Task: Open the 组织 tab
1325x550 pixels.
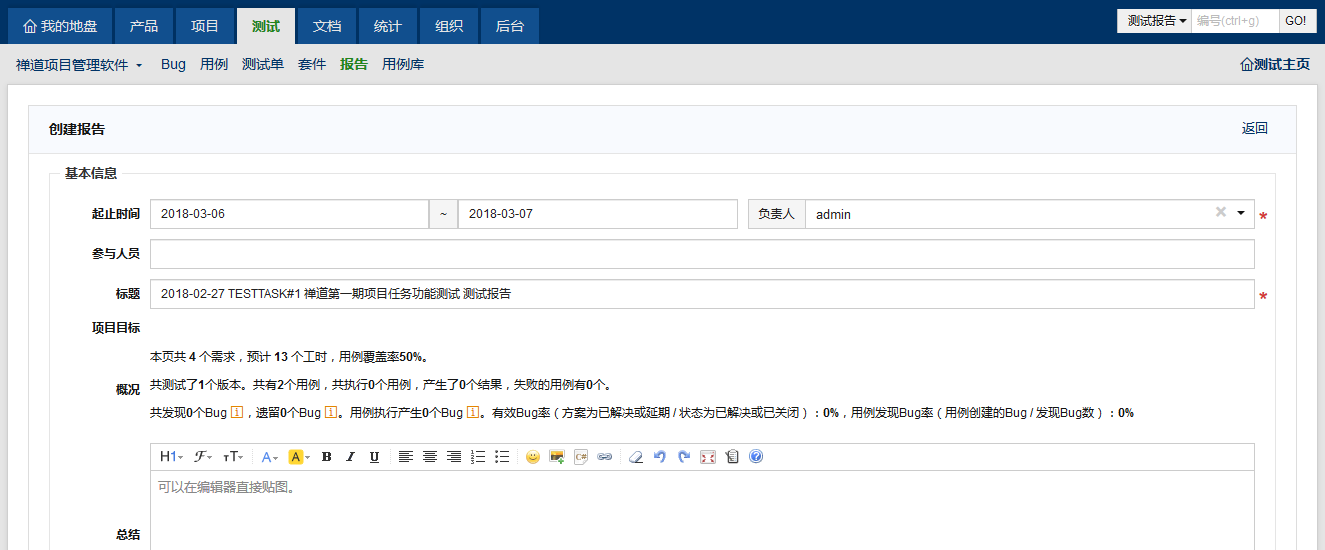Action: point(449,26)
